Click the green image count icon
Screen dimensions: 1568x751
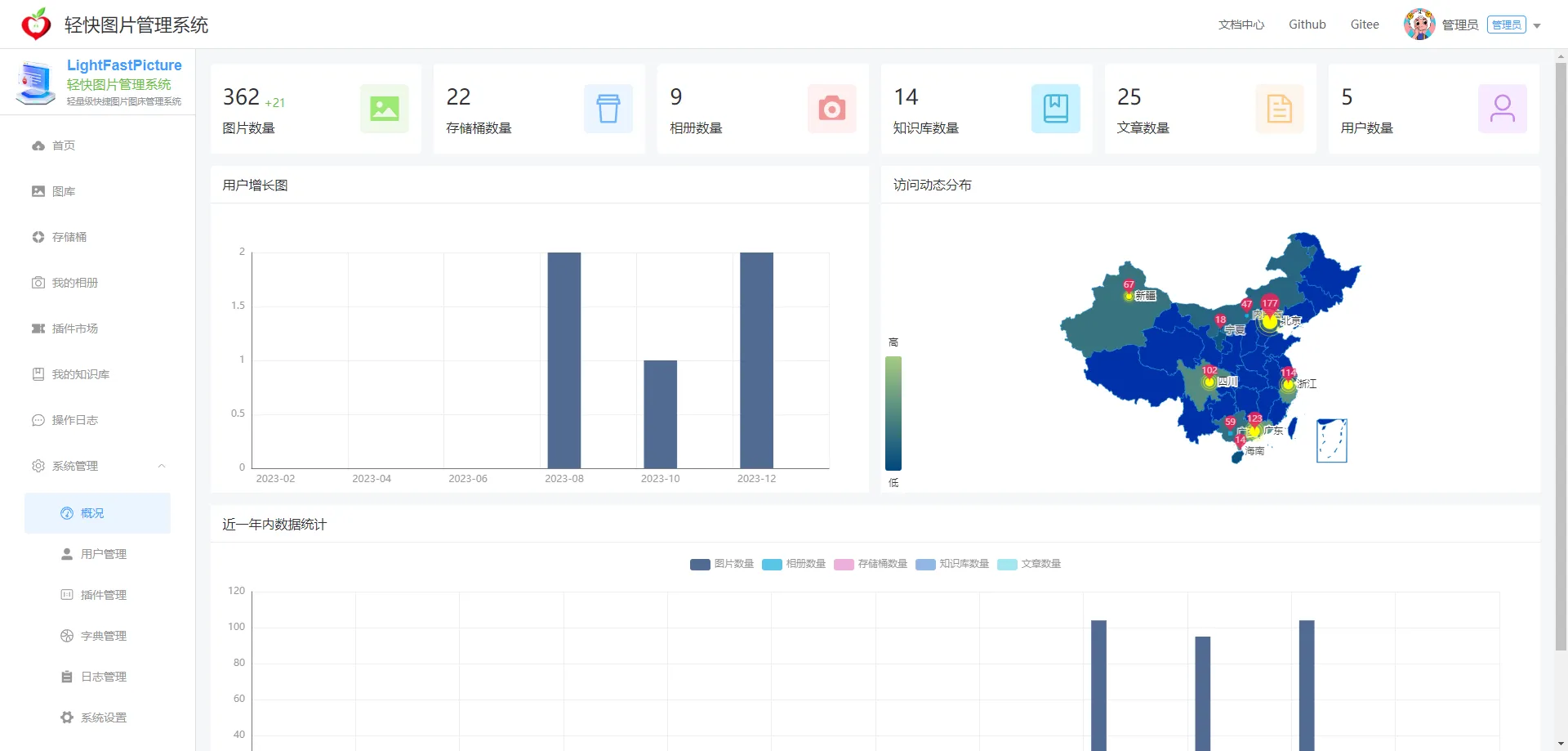coord(384,108)
